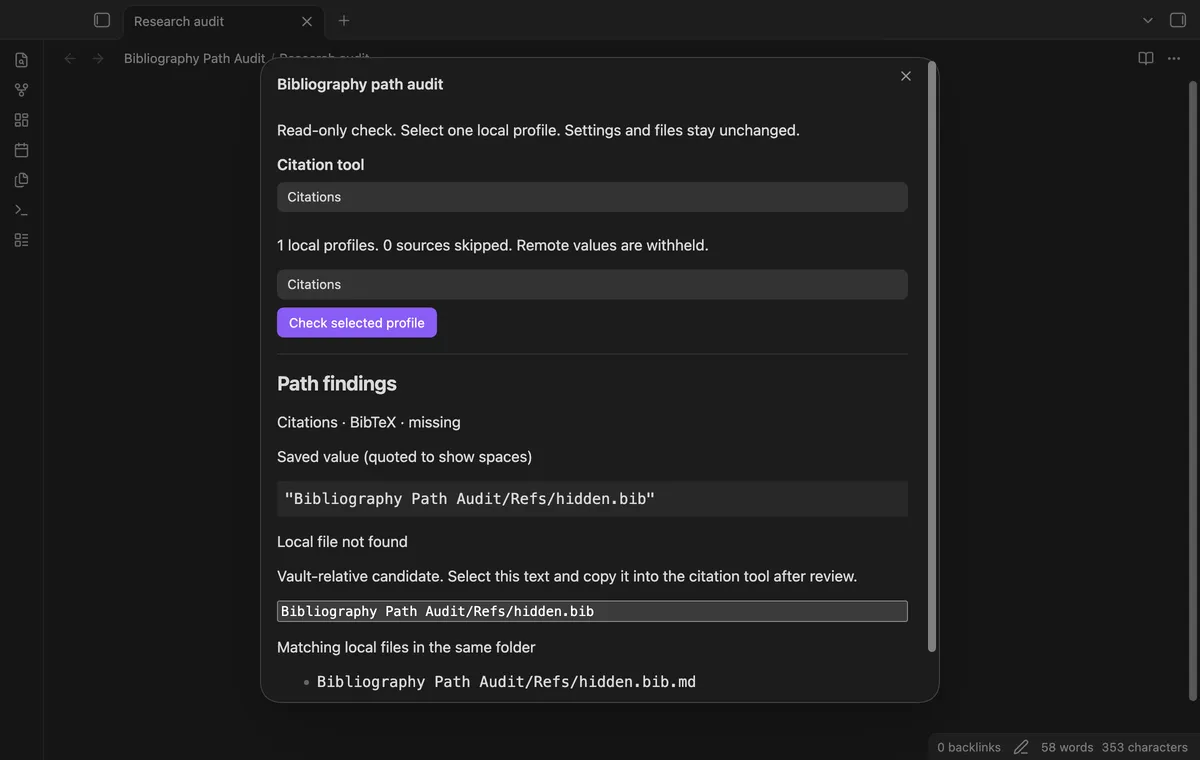Toggle the right sidebar icon
The height and width of the screenshot is (760, 1200).
[x=1177, y=20]
